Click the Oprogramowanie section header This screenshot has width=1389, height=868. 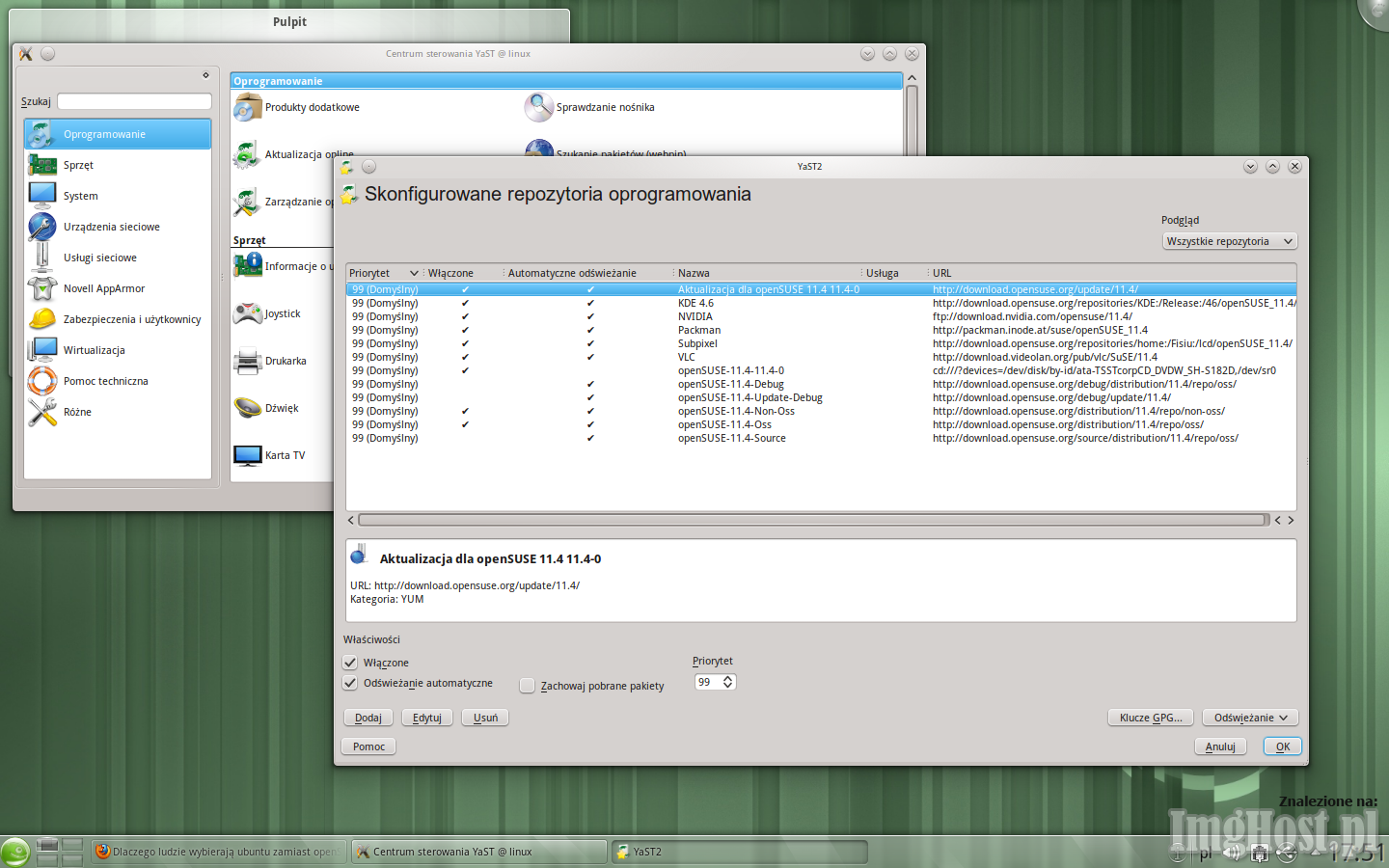tap(566, 81)
